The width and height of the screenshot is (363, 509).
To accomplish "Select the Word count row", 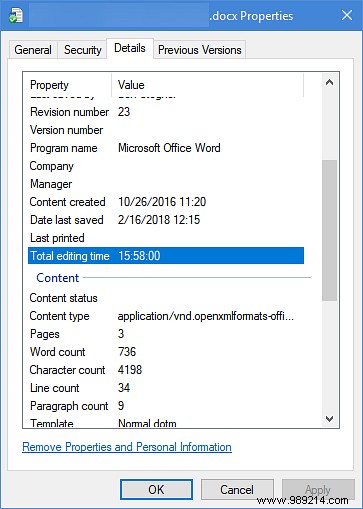I will (166, 352).
